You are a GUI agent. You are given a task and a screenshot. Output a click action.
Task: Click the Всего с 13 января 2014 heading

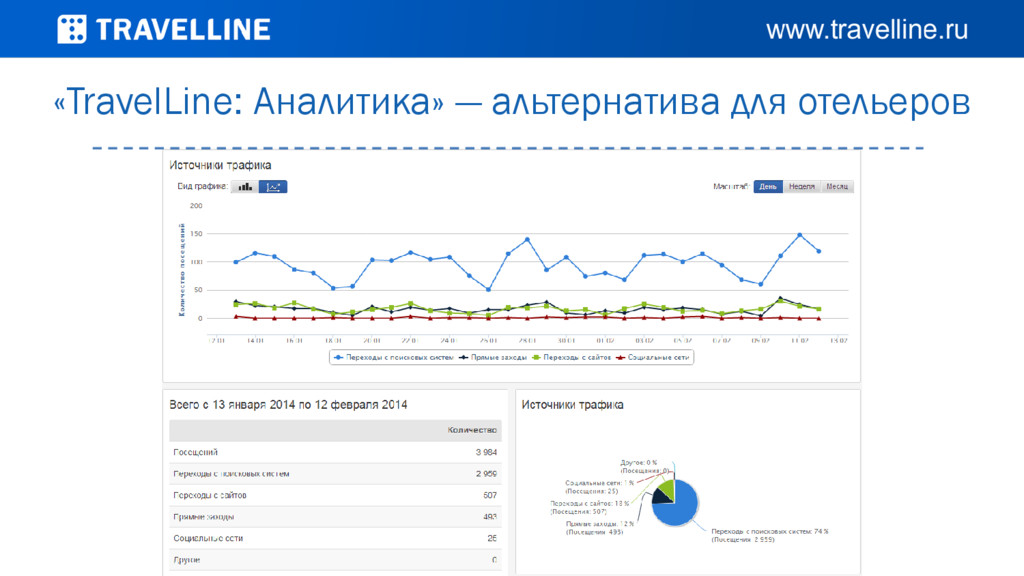[x=288, y=405]
